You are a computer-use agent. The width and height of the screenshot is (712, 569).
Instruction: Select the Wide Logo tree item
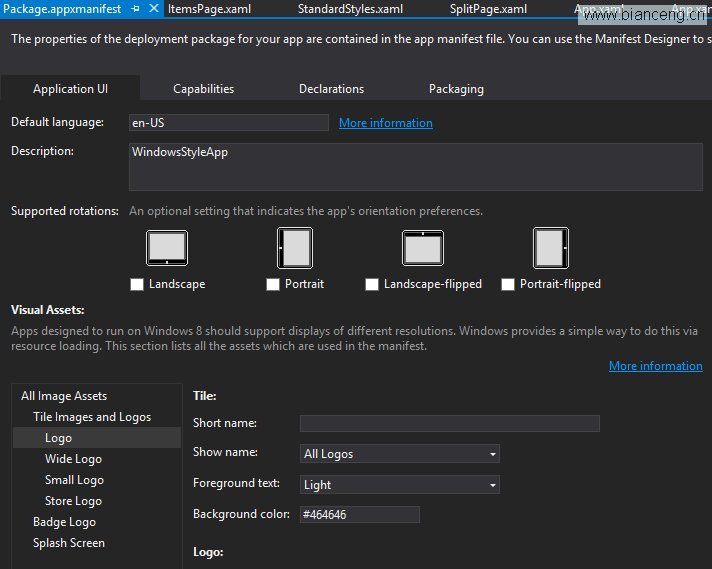[x=73, y=459]
